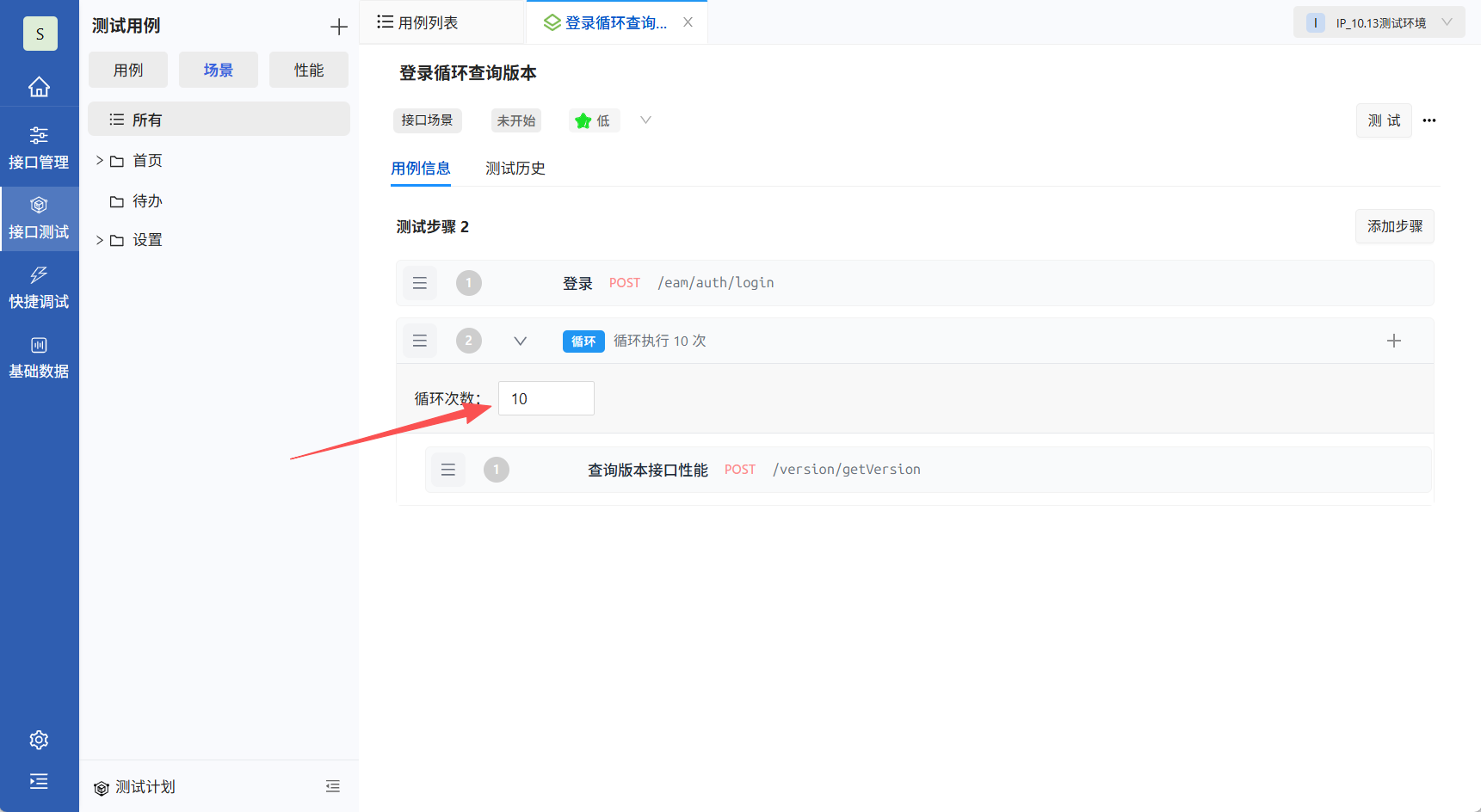Open the 基础数据 sidebar panel

coord(39,356)
